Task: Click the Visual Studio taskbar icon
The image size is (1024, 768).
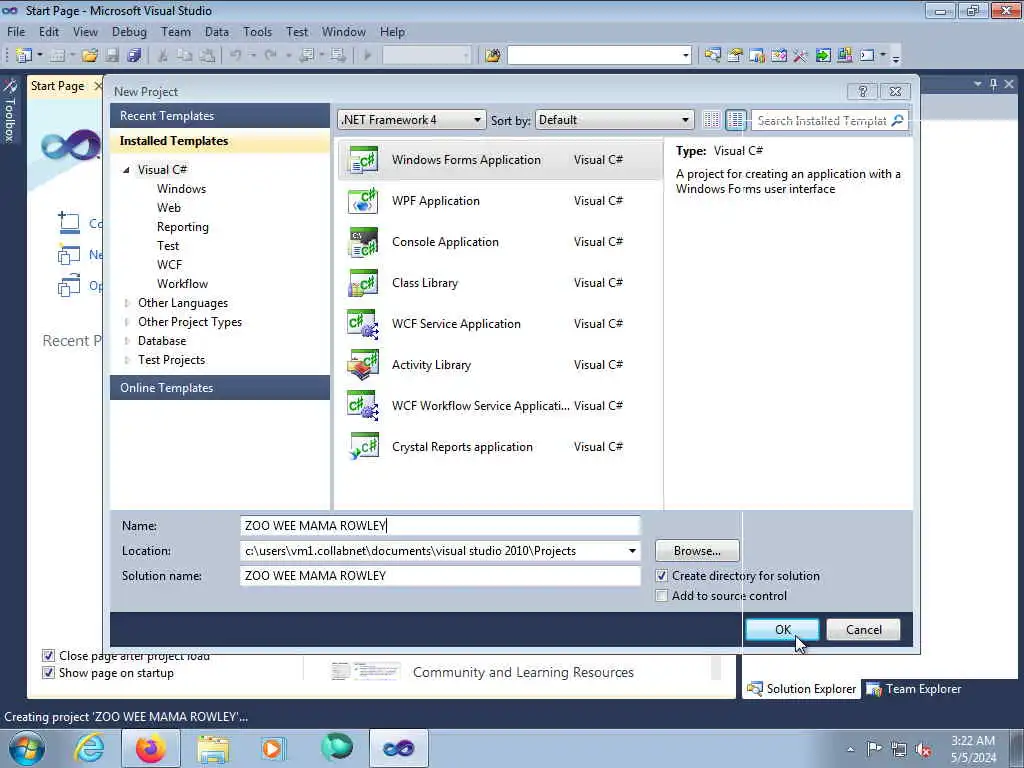Action: coord(398,748)
